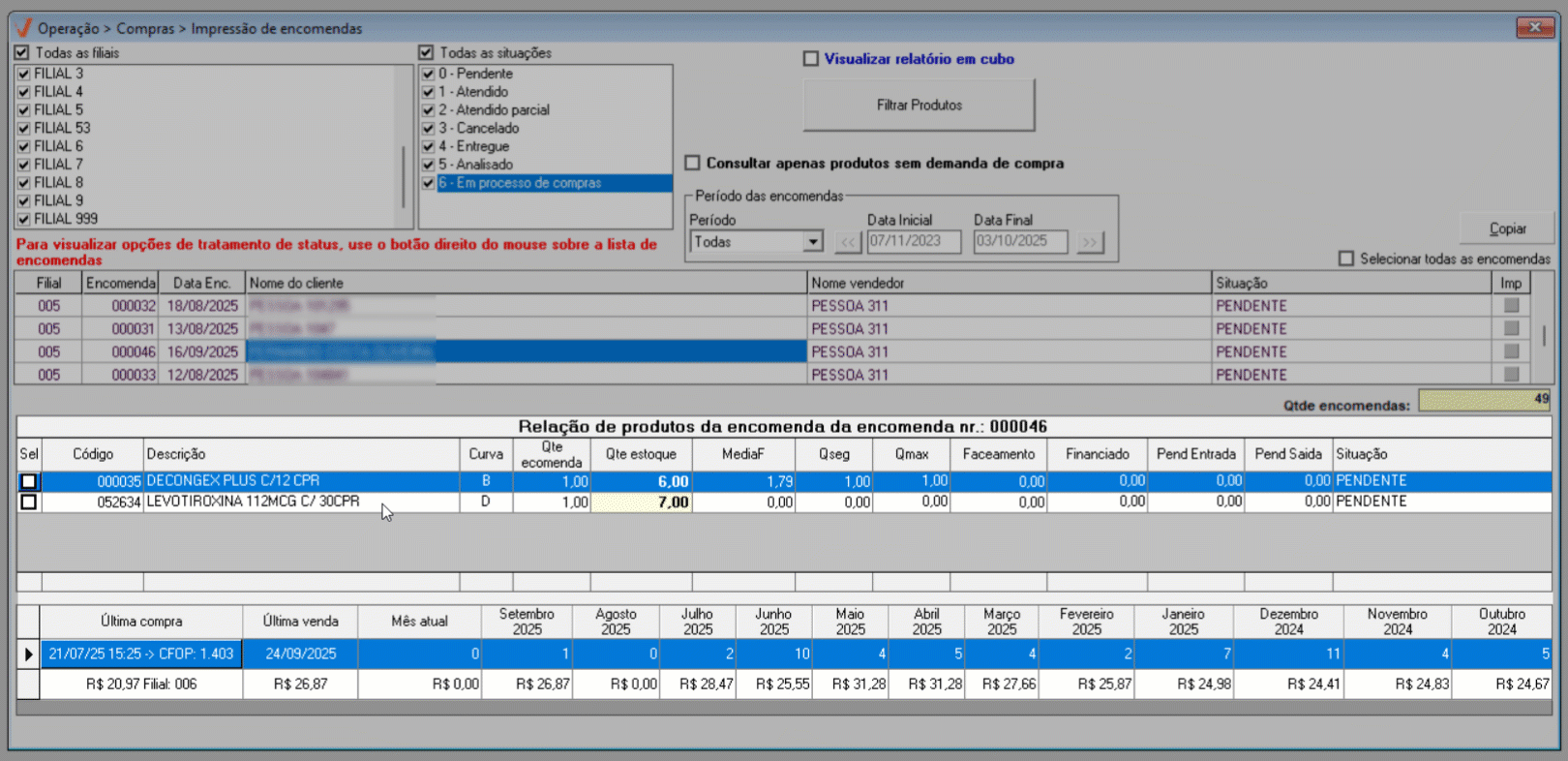Toggle Sel checkbox for DECONGEX PLUS
The height and width of the screenshot is (761, 1568).
pos(29,481)
